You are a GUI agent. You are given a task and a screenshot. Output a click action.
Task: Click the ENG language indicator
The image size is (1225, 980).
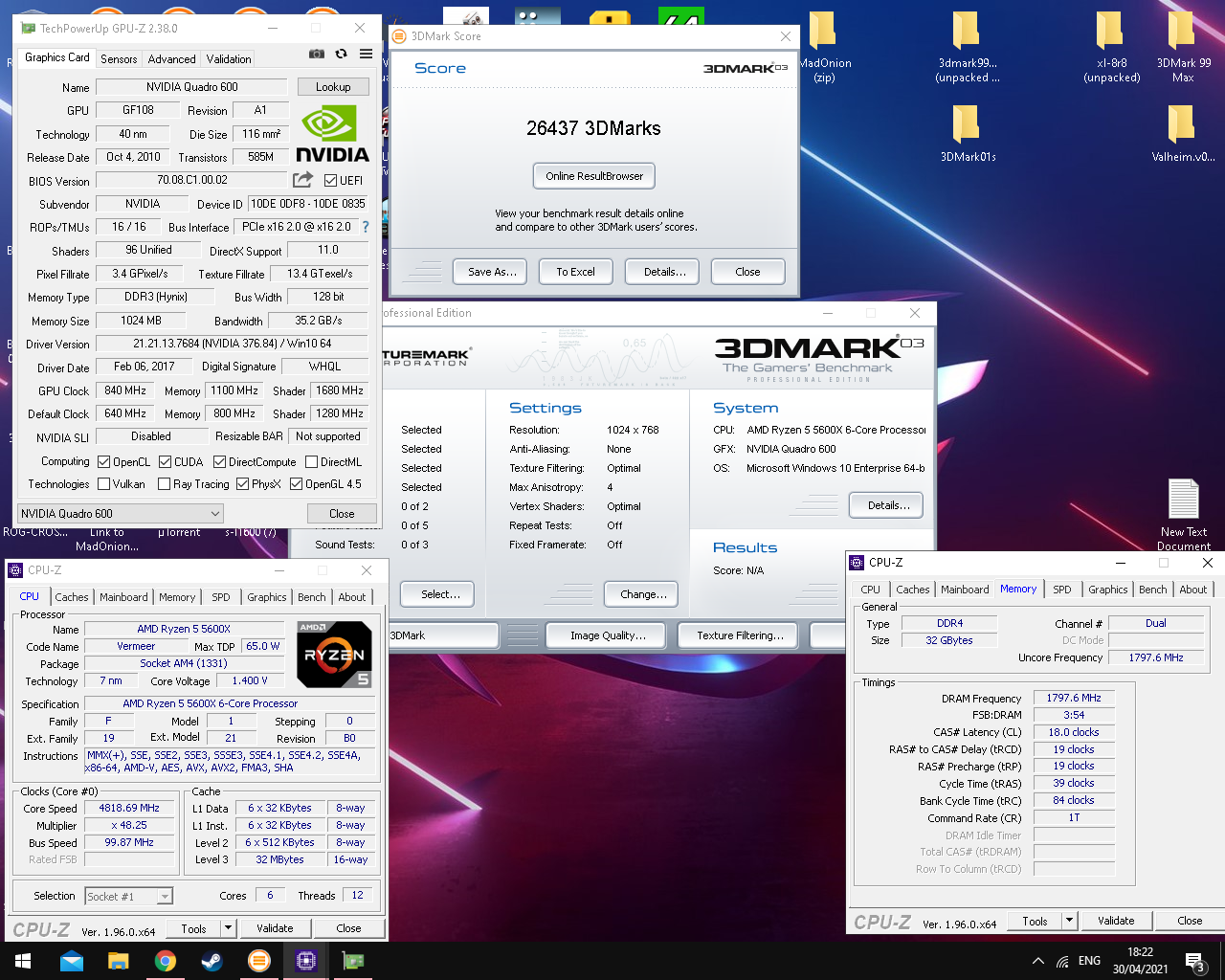click(x=1089, y=961)
